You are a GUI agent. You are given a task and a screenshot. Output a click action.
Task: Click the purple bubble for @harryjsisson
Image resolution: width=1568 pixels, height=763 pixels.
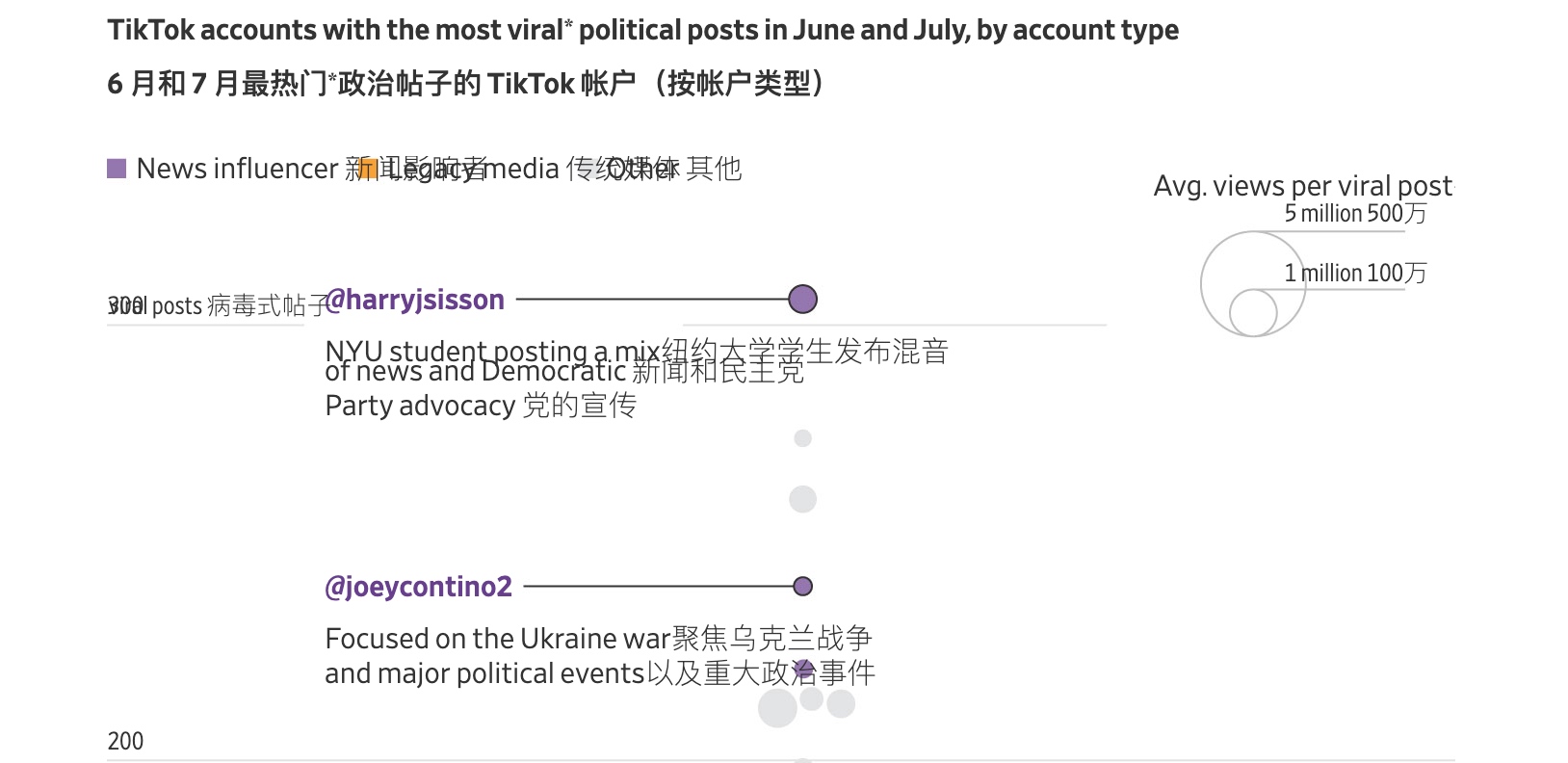[x=802, y=300]
